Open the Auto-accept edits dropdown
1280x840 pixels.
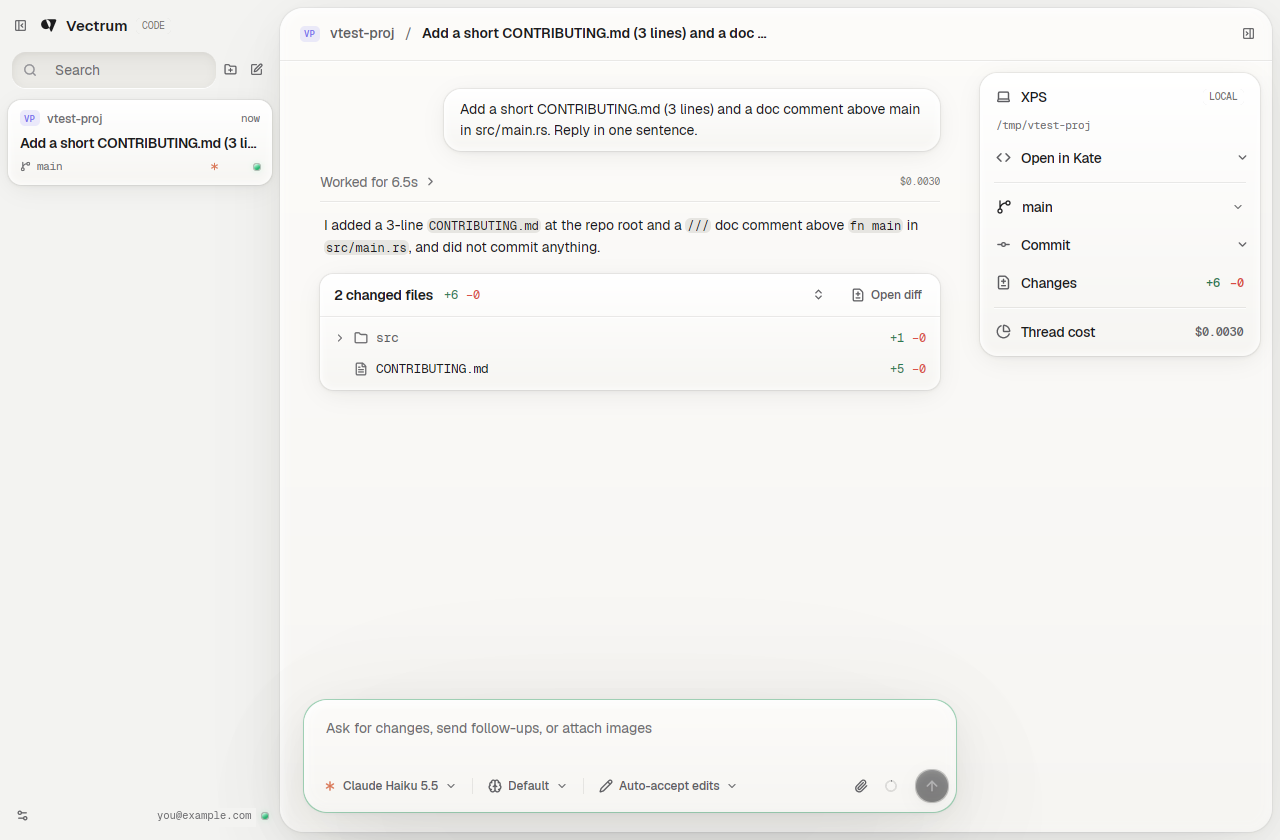668,786
